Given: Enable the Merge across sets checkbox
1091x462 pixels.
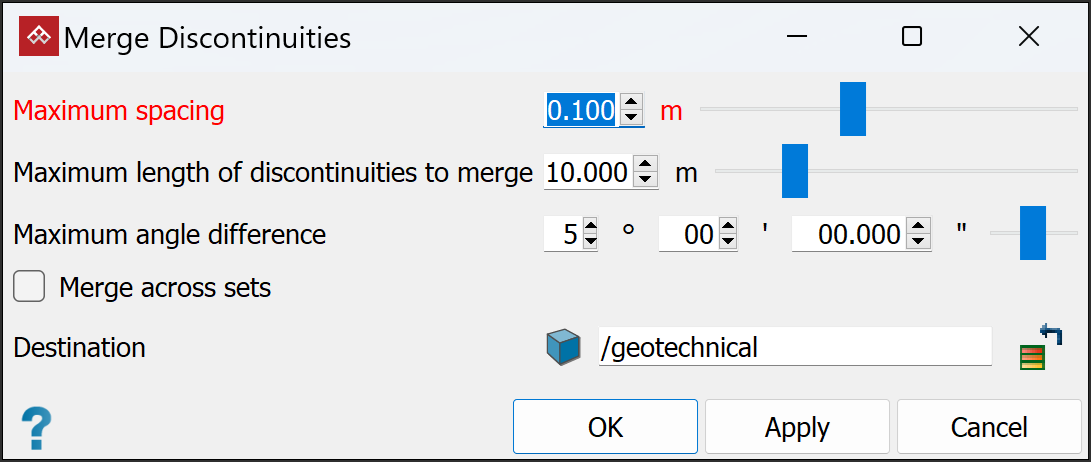Looking at the screenshot, I should [x=29, y=288].
